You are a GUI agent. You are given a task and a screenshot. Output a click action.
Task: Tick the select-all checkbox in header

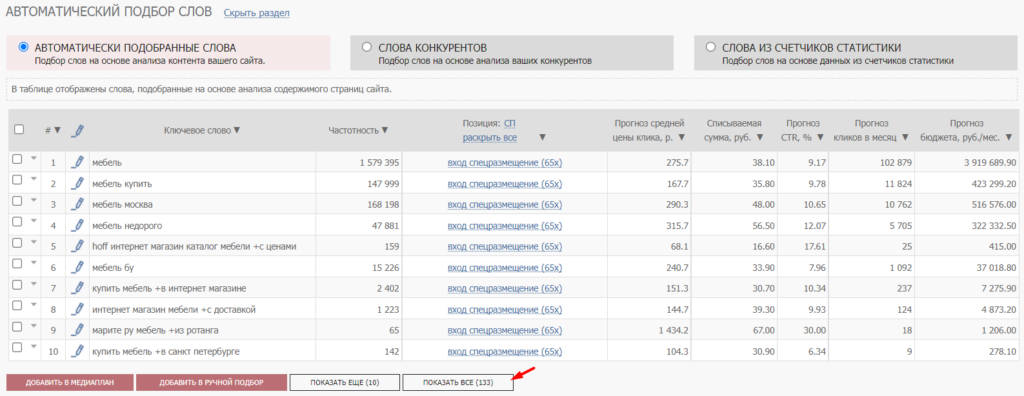[x=19, y=129]
